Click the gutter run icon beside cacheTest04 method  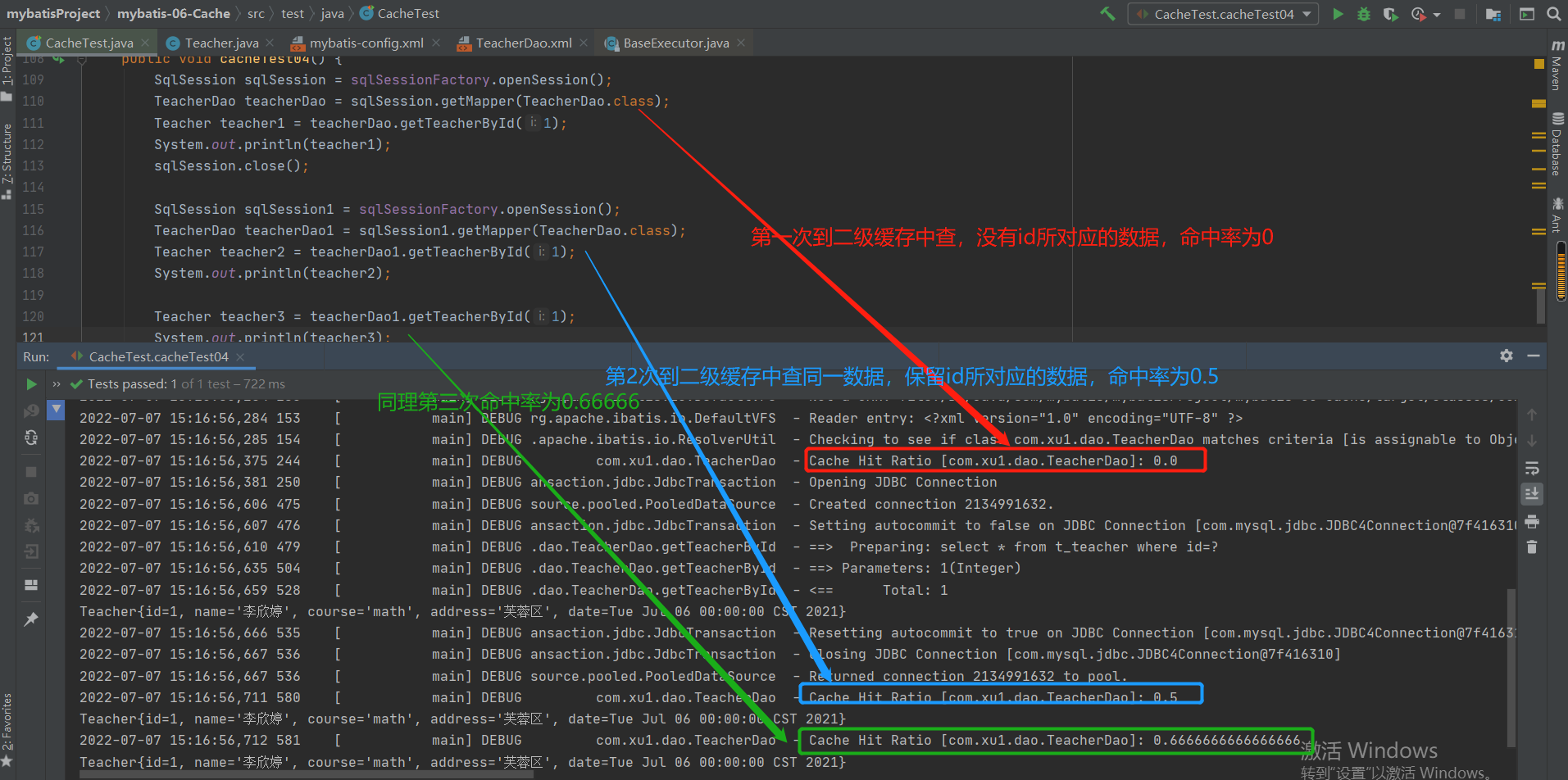[59, 59]
